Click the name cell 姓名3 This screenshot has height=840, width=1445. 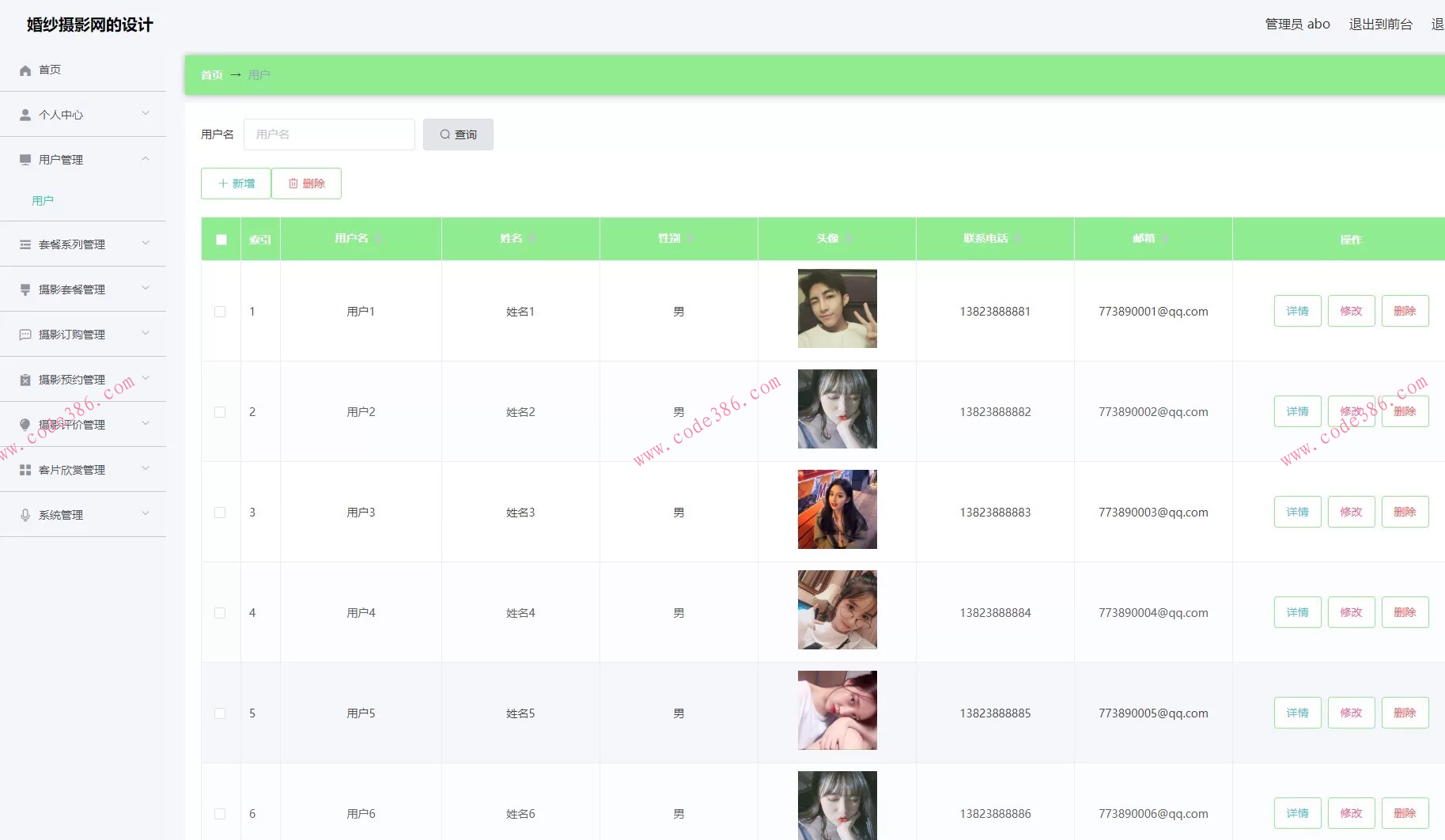pyautogui.click(x=520, y=513)
